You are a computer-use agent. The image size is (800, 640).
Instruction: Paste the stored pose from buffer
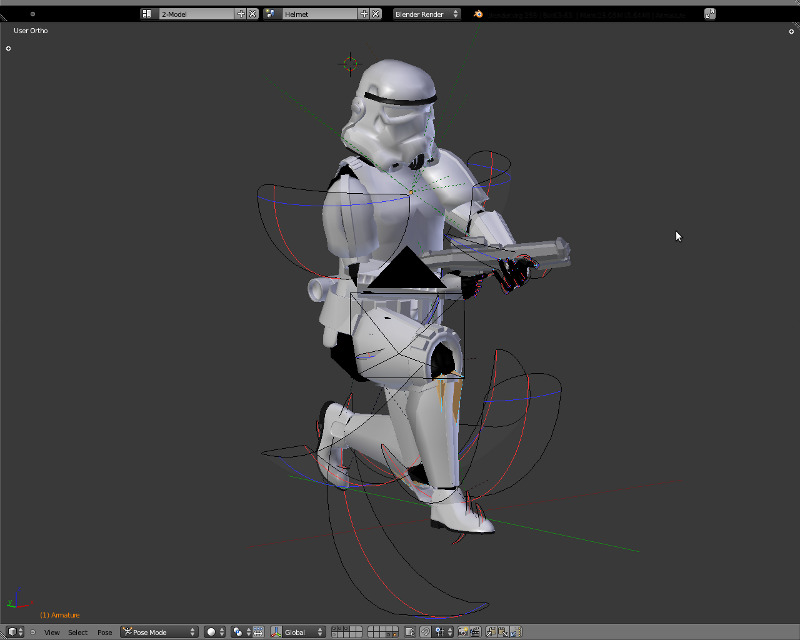(504, 632)
